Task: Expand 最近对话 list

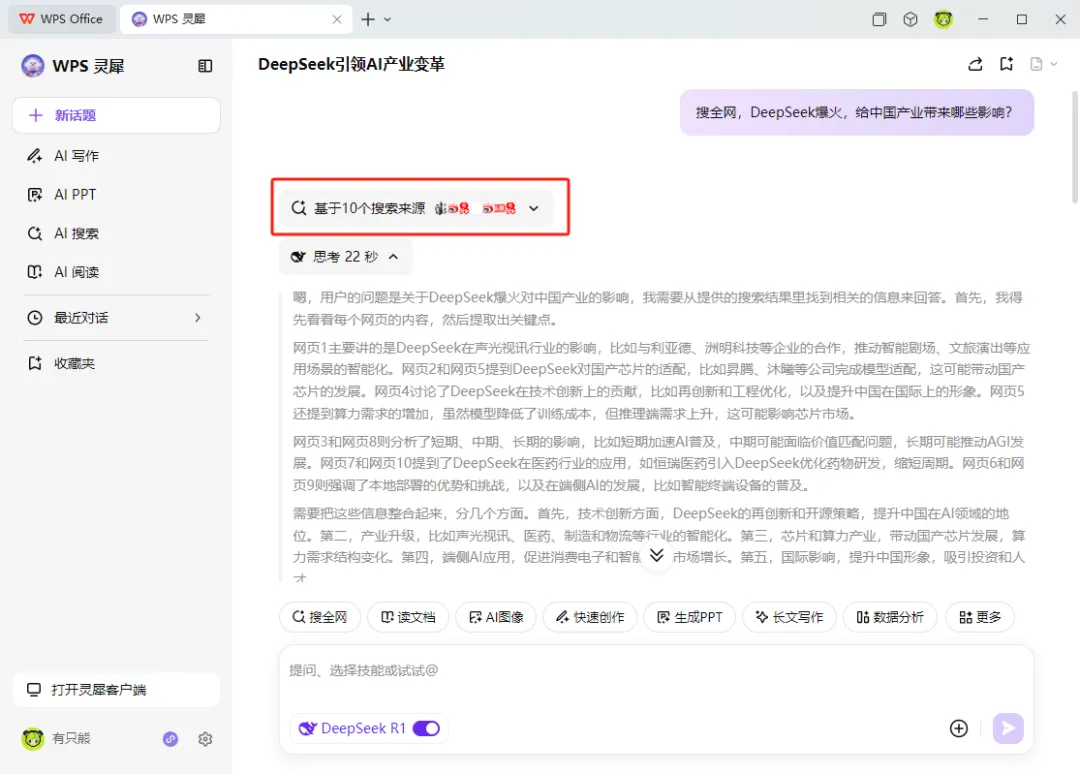Action: (x=116, y=317)
